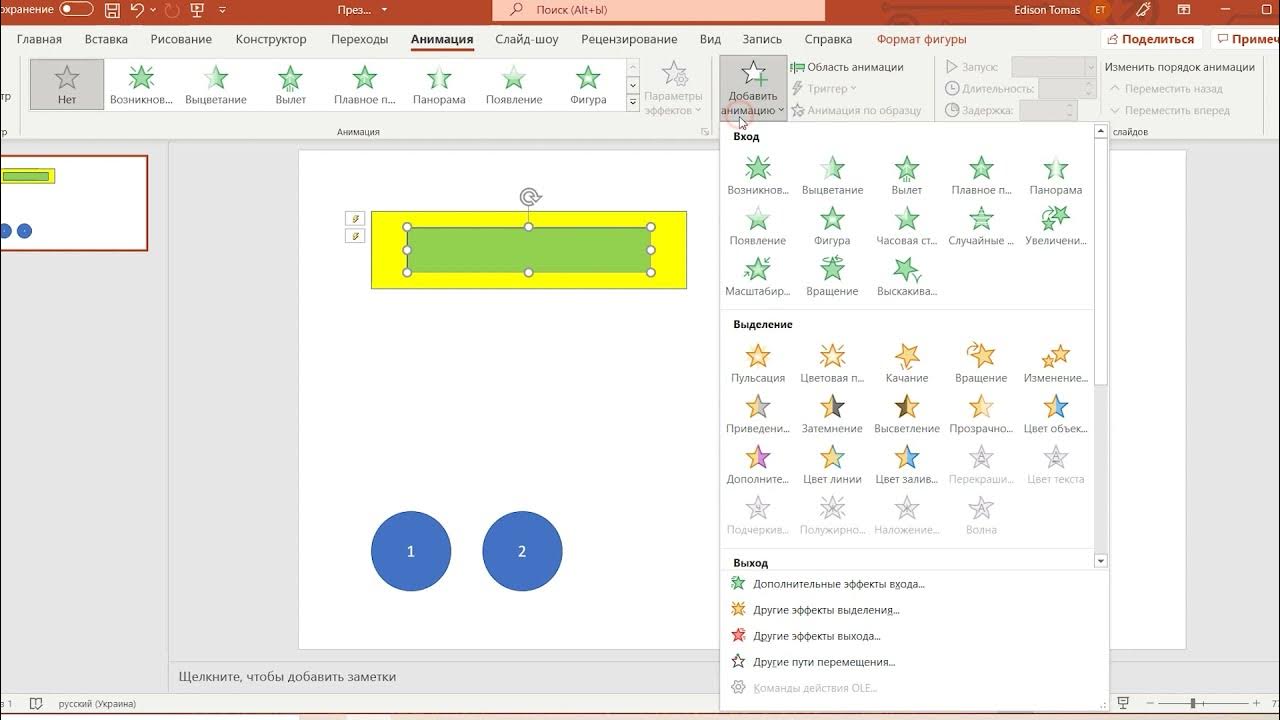Open presentation title dropdown arrow
This screenshot has height=720, width=1280.
click(x=384, y=11)
